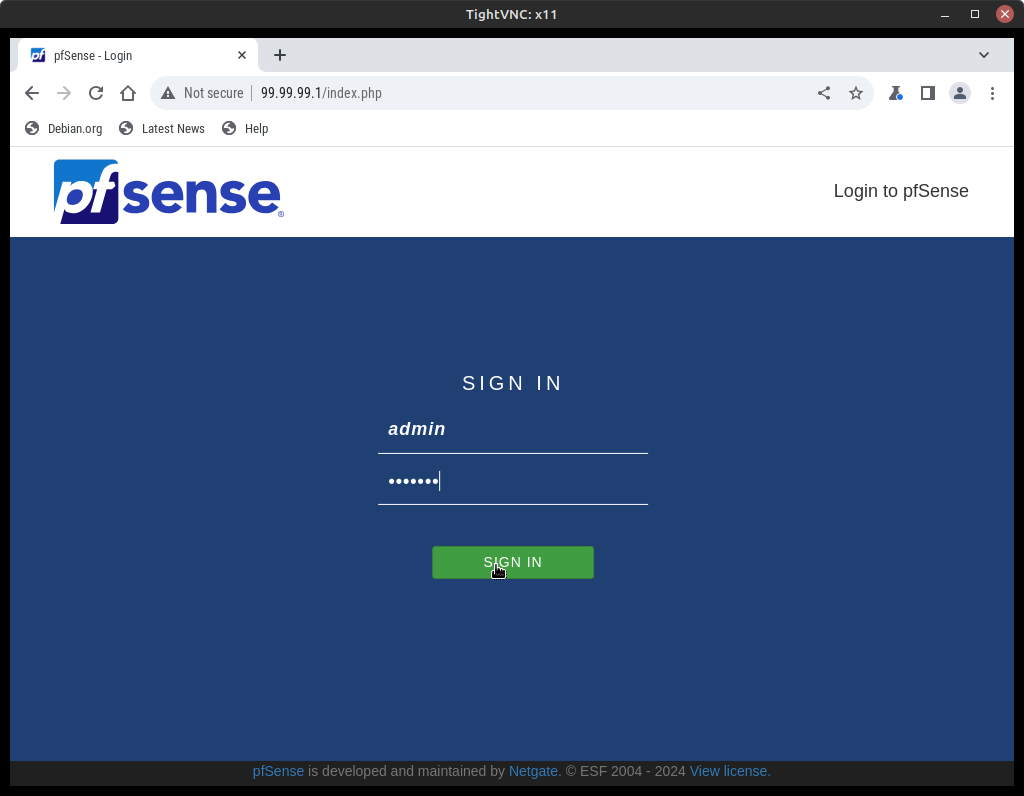
Task: Open a new browser tab
Action: click(x=280, y=56)
